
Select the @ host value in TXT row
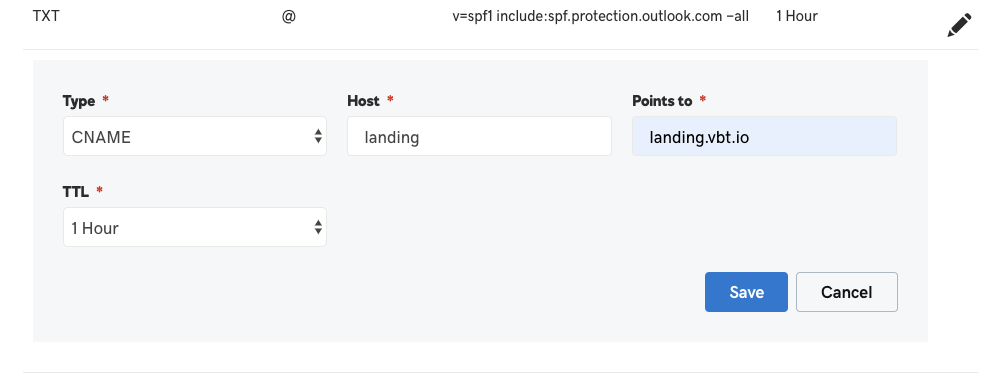click(x=289, y=17)
